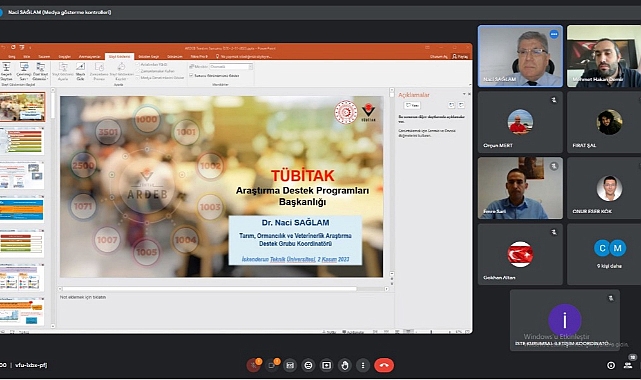The height and width of the screenshot is (380, 641).
Task: Close the Açıklamalar pane
Action: point(469,94)
